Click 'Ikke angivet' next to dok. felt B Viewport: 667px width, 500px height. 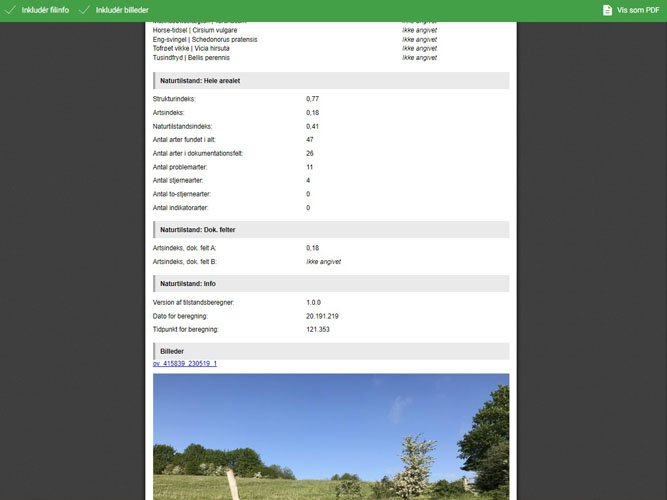[x=323, y=261]
